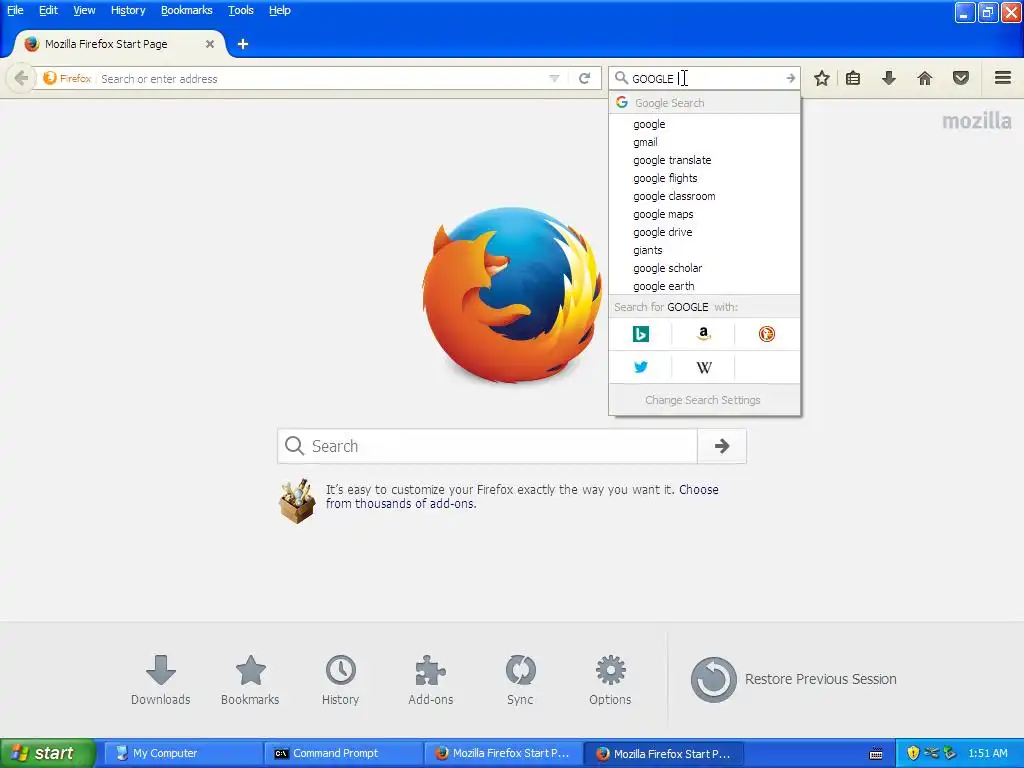The height and width of the screenshot is (768, 1024).
Task: Select the Mozilla Firefox Start Page tab
Action: [118, 44]
